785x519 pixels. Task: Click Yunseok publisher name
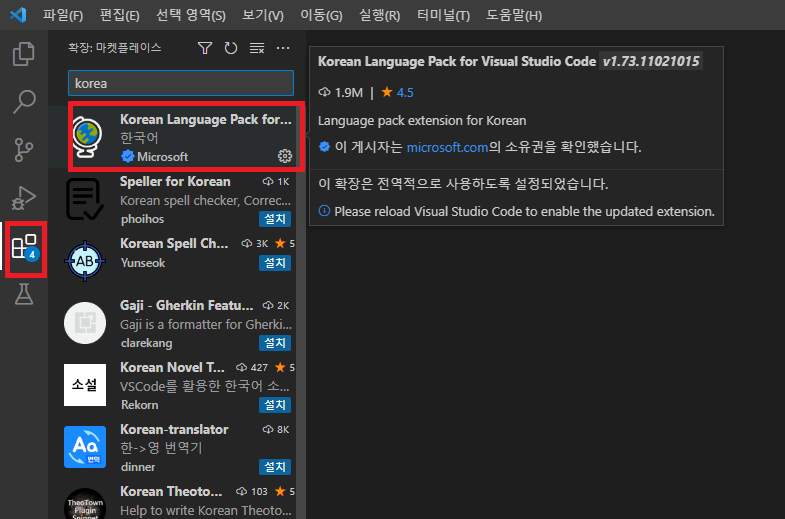[143, 263]
